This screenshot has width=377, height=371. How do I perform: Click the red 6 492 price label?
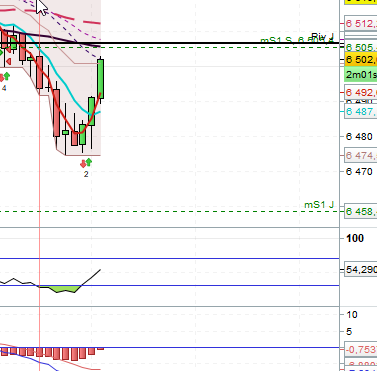[x=361, y=92]
